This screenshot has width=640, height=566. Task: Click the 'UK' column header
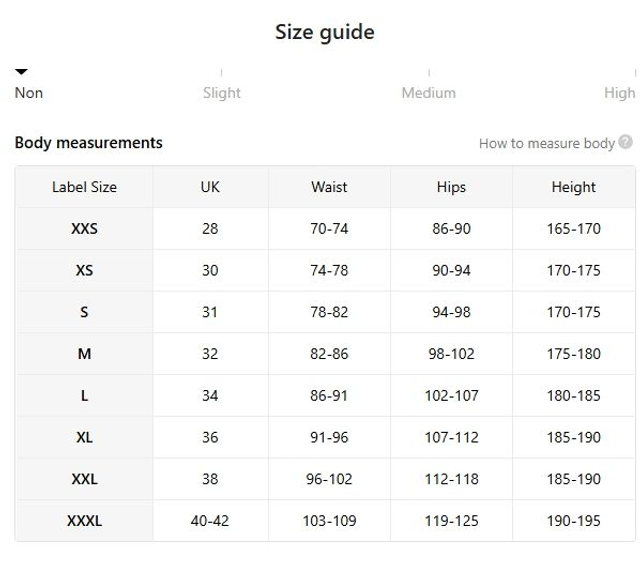pyautogui.click(x=210, y=187)
